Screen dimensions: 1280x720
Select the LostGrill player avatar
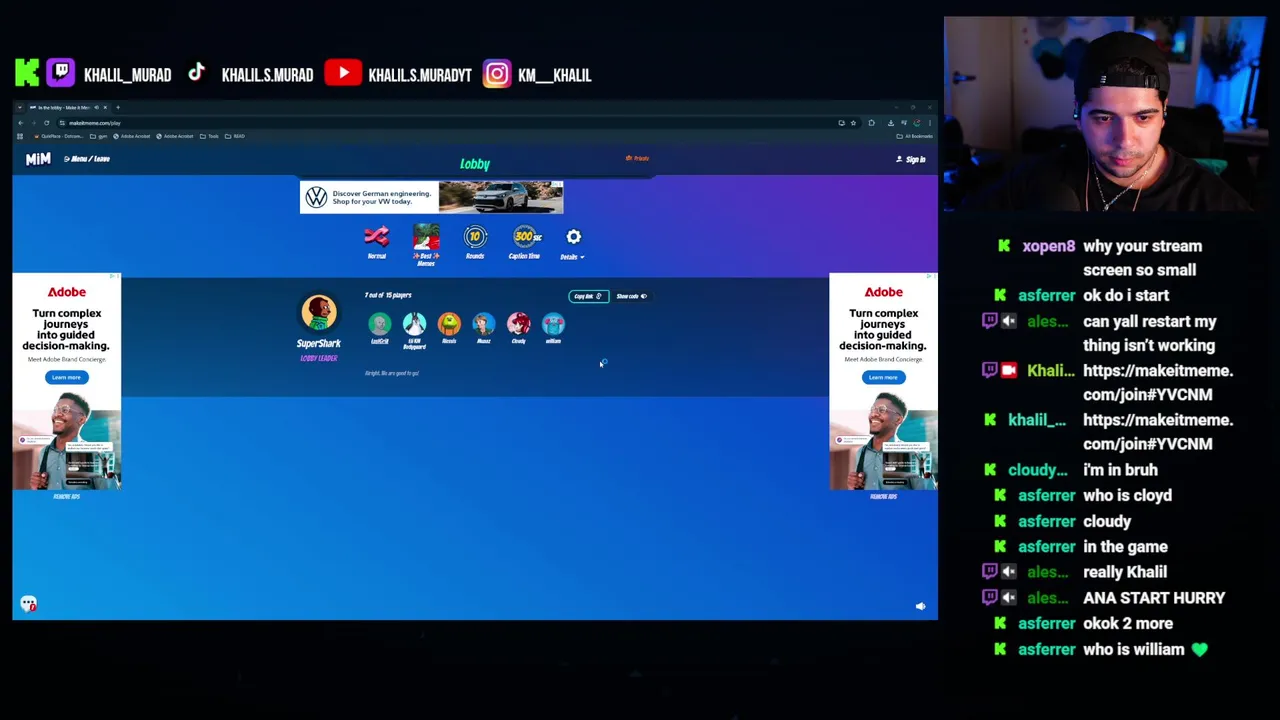(379, 324)
